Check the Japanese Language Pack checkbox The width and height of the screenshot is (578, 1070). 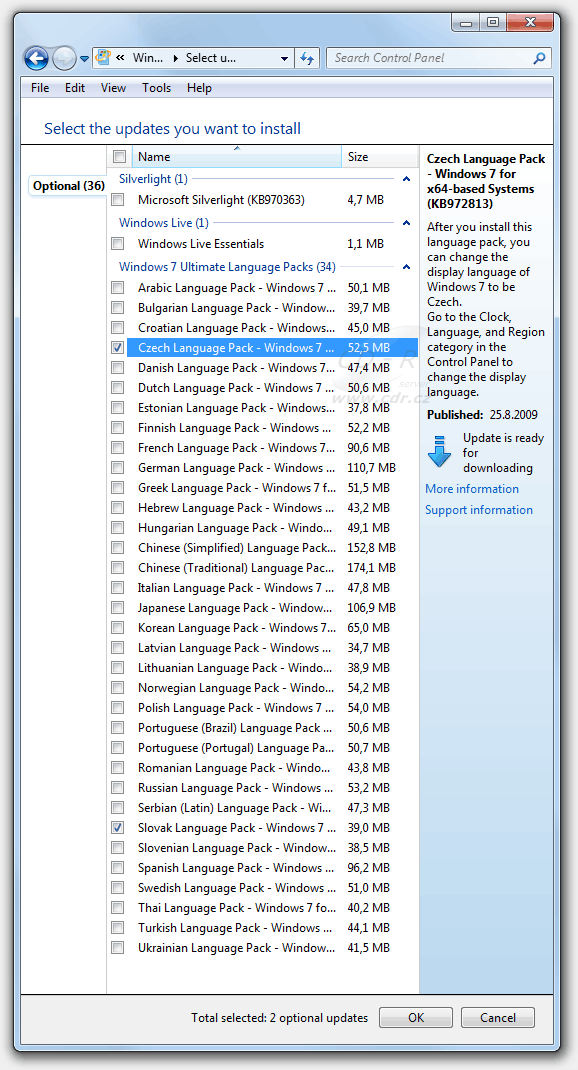coord(118,607)
